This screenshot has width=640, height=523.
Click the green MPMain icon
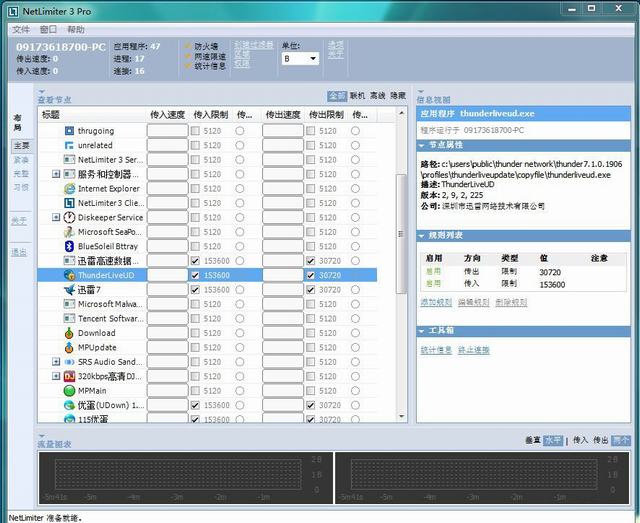click(69, 391)
